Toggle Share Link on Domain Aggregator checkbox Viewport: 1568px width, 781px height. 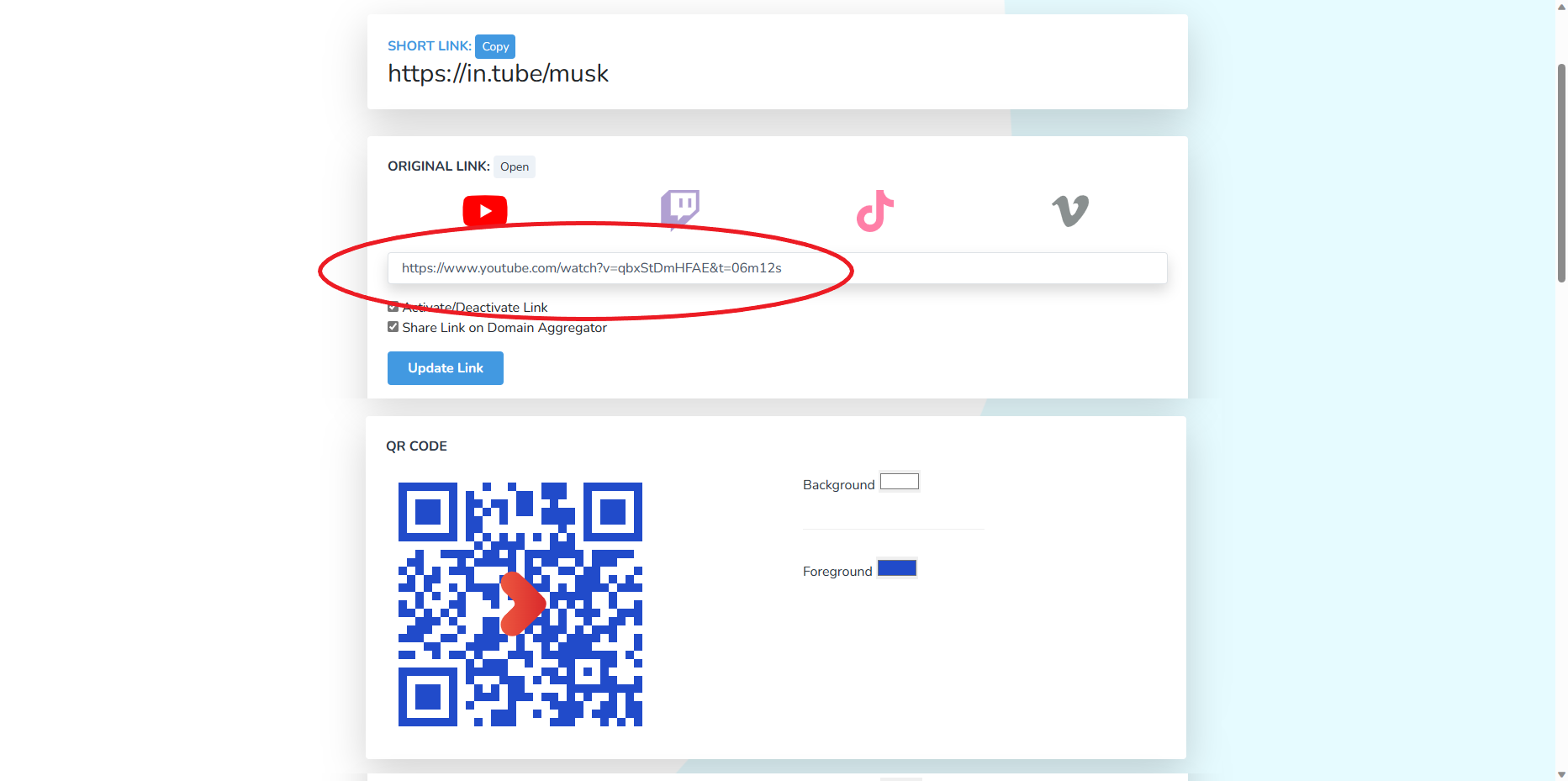pyautogui.click(x=393, y=327)
